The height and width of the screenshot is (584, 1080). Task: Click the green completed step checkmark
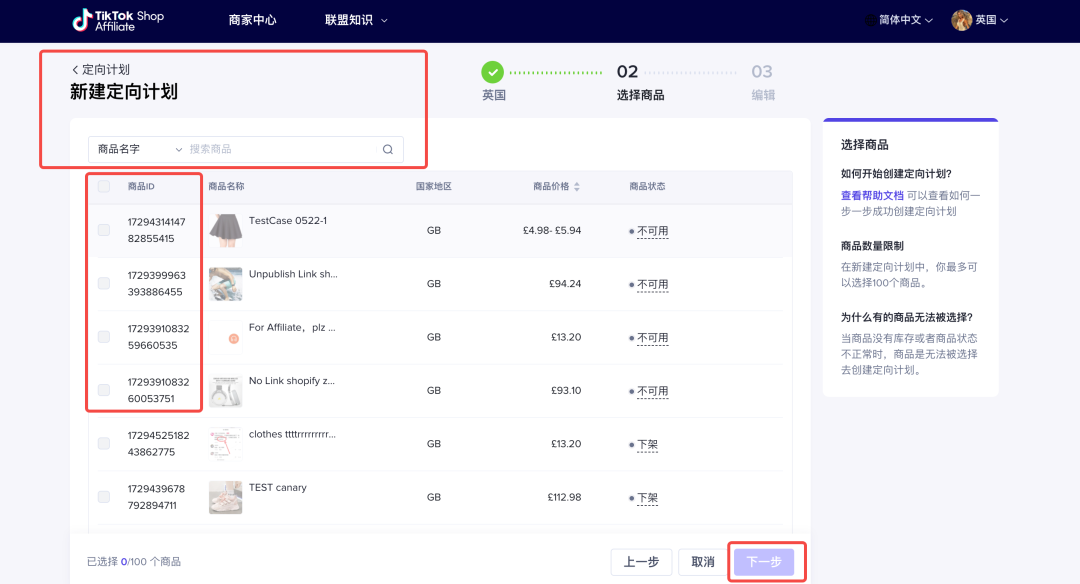pos(492,72)
